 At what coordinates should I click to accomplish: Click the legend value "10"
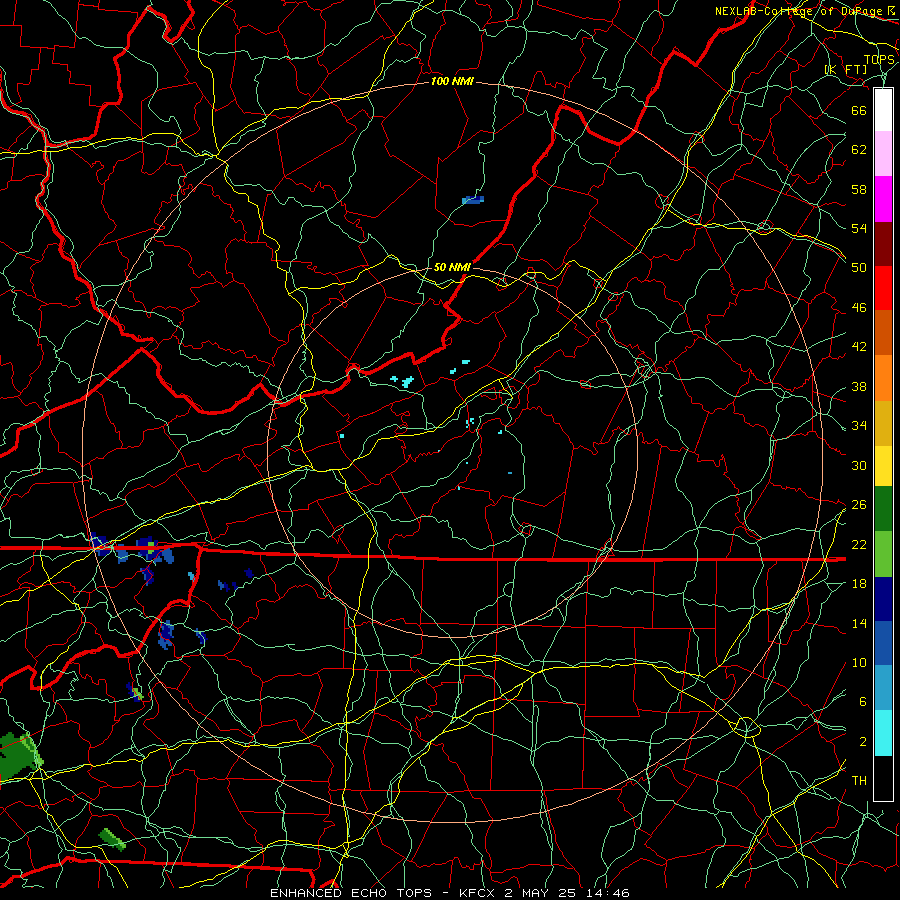pyautogui.click(x=859, y=662)
